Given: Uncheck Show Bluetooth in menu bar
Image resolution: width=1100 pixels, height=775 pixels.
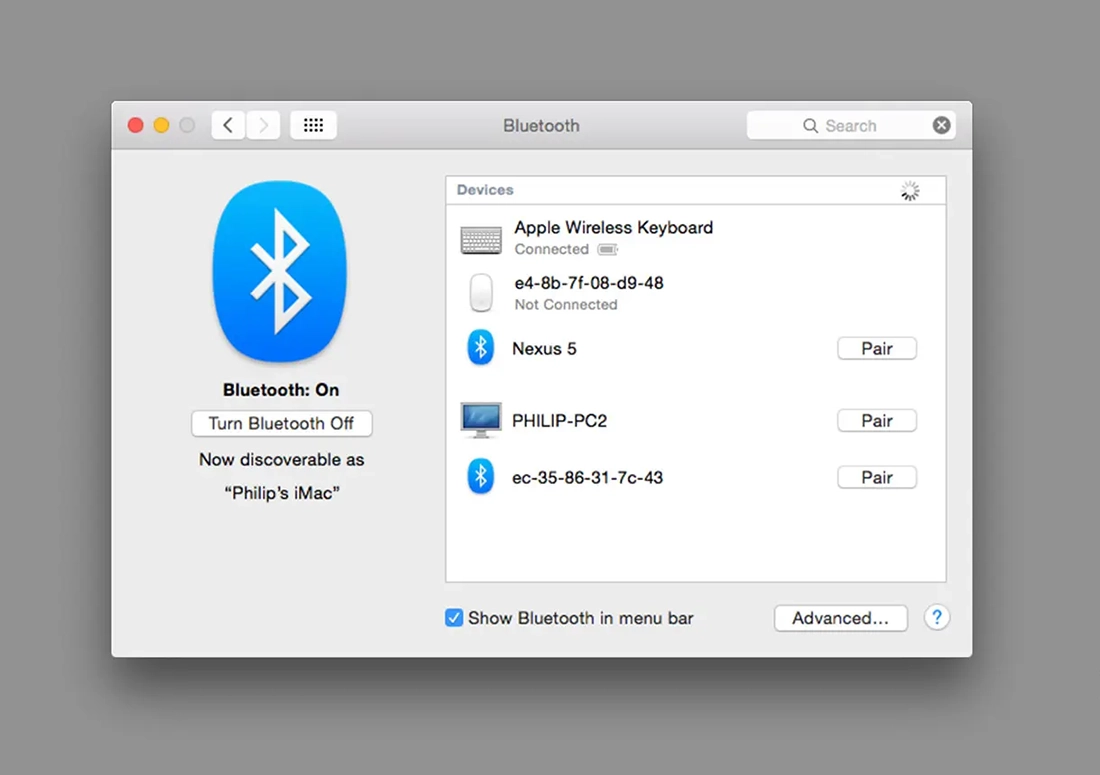Looking at the screenshot, I should pyautogui.click(x=454, y=618).
